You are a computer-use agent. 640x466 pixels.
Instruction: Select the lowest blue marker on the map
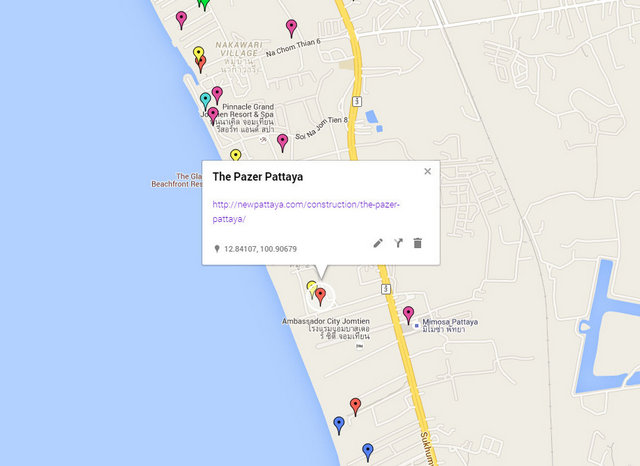368,452
